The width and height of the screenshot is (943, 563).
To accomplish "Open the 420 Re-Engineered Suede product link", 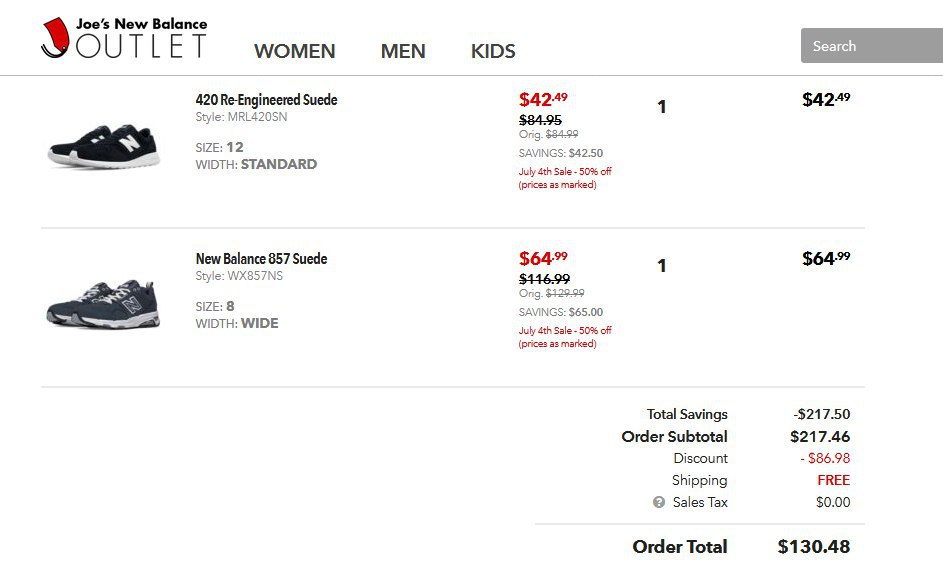I will tap(266, 100).
